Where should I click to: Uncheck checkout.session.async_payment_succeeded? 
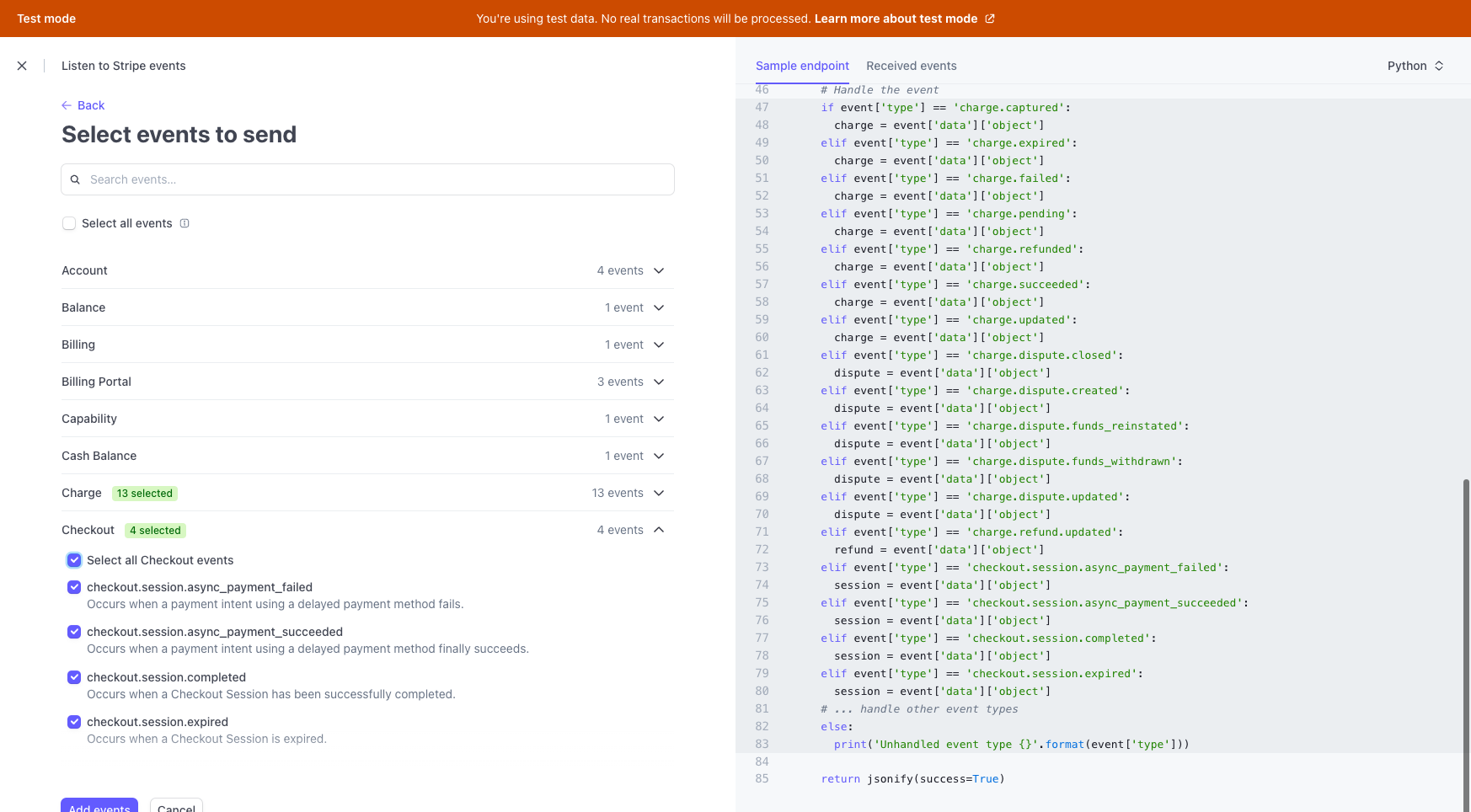click(74, 632)
